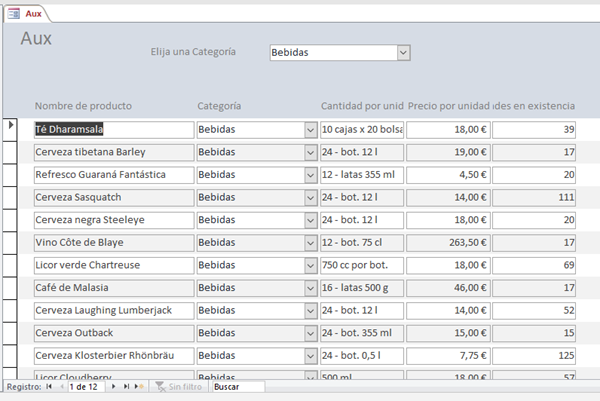The height and width of the screenshot is (401, 600).
Task: Select record selector for Cerveza Sasquatch row
Action: 10,197
